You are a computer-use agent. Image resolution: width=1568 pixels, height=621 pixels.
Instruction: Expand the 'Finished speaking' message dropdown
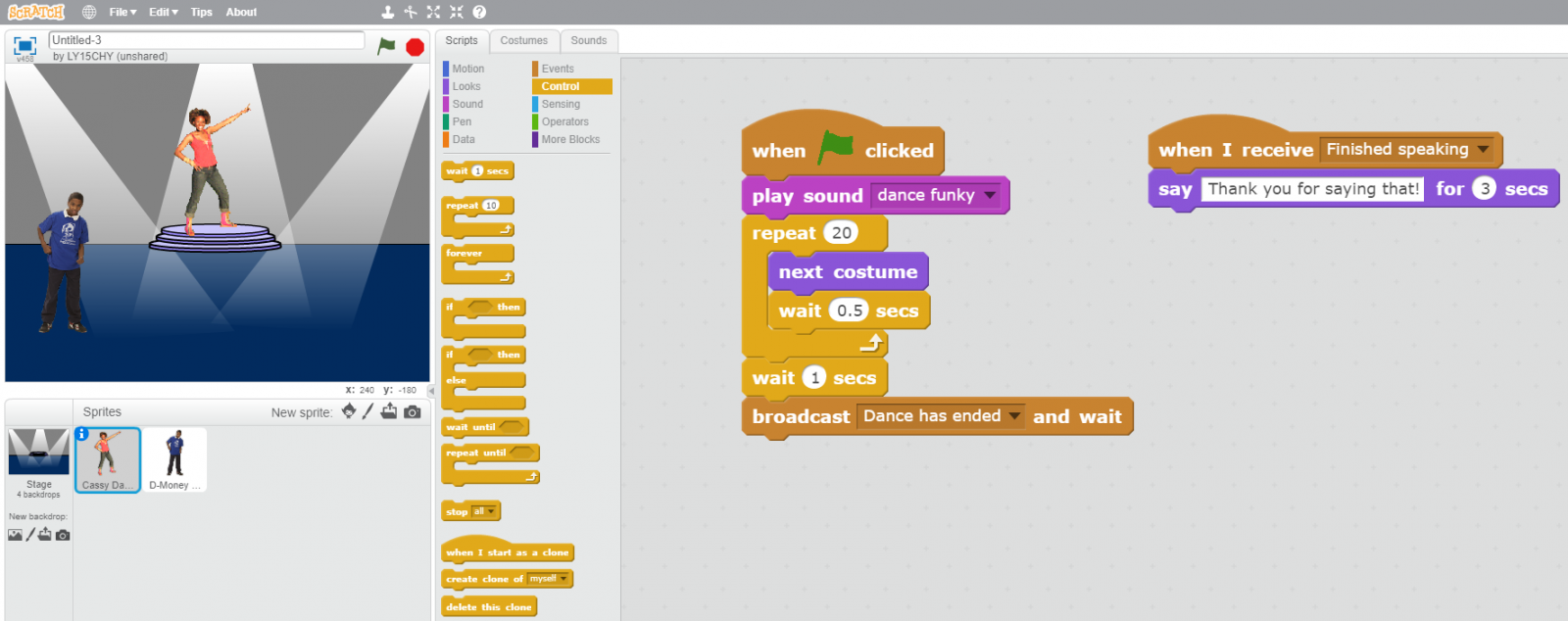point(1483,149)
